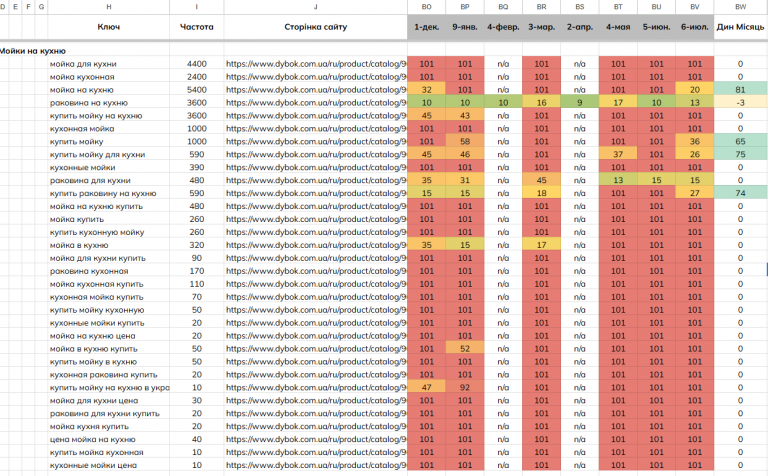Click position 27 in 6-июл. column
This screenshot has width=768, height=476.
click(695, 193)
